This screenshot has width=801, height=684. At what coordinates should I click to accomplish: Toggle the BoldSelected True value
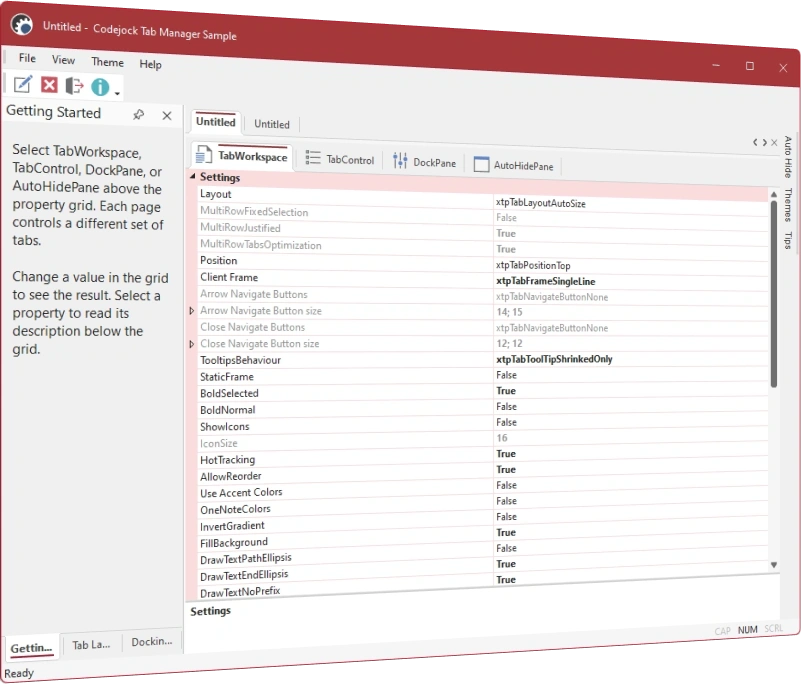click(506, 391)
